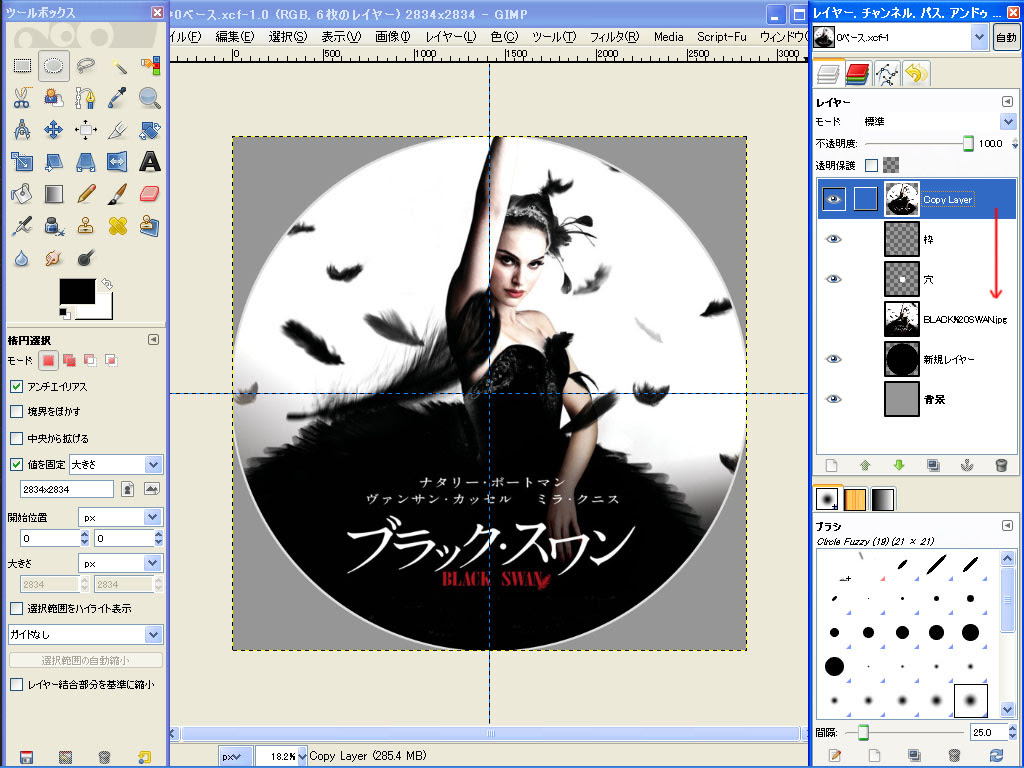Enable 選択範囲をハイライト表示 checkbox
The image size is (1024, 768).
click(x=17, y=609)
